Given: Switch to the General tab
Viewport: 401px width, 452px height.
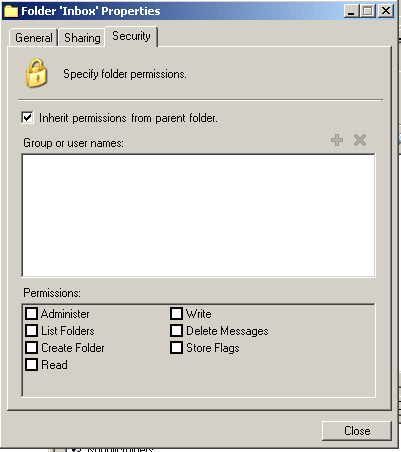Looking at the screenshot, I should (34, 38).
